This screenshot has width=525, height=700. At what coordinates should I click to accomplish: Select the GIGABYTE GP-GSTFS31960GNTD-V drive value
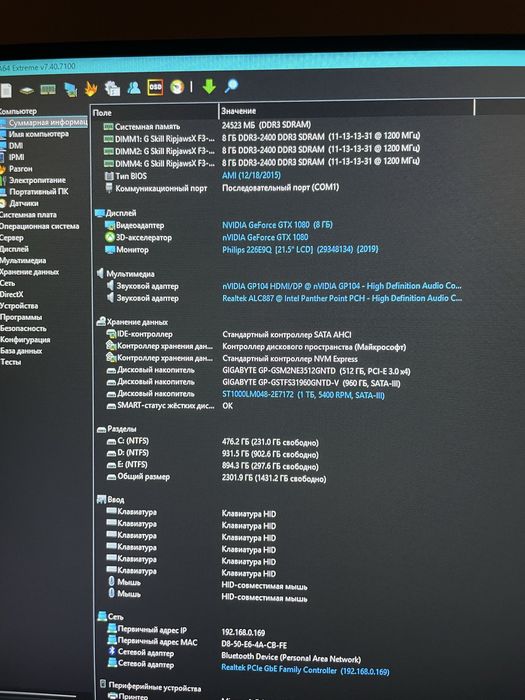coord(311,383)
